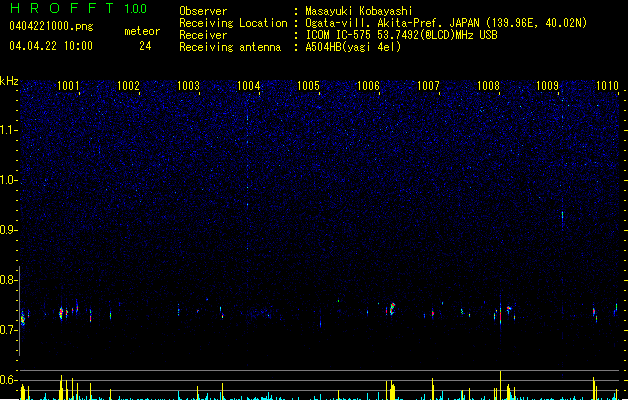Click the 1007 time axis marker
This screenshot has height=400, width=629.
pyautogui.click(x=428, y=86)
